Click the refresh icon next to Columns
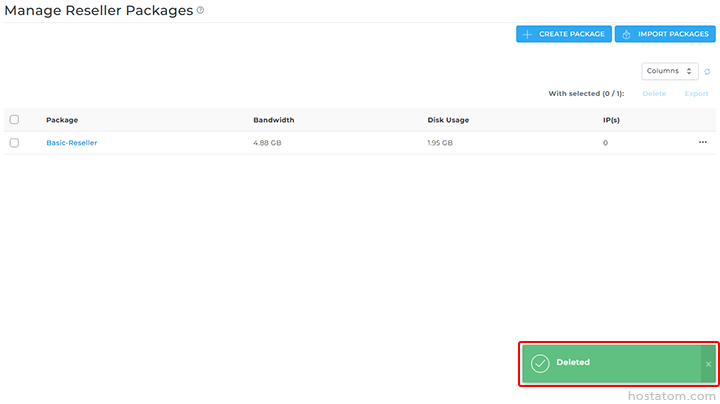 [x=707, y=72]
